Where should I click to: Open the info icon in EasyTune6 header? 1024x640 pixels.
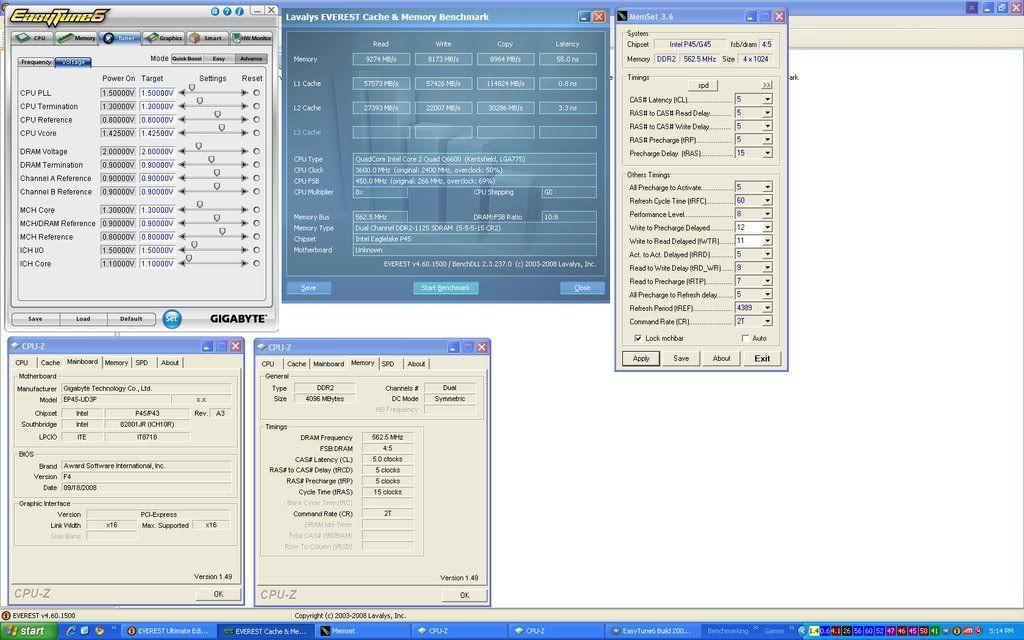click(239, 11)
